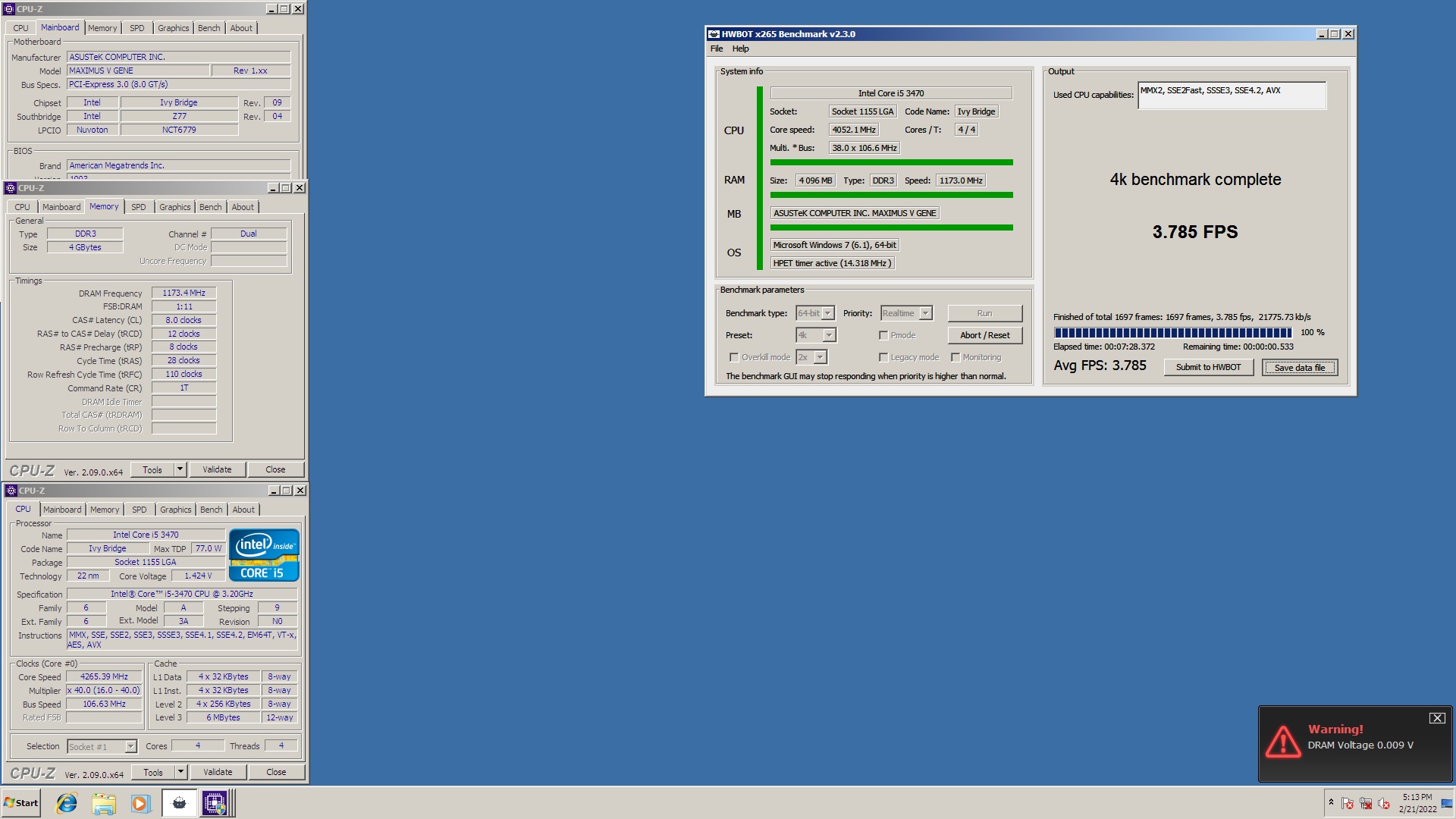Click the Run benchmark button
Image resolution: width=1456 pixels, height=819 pixels.
point(984,313)
